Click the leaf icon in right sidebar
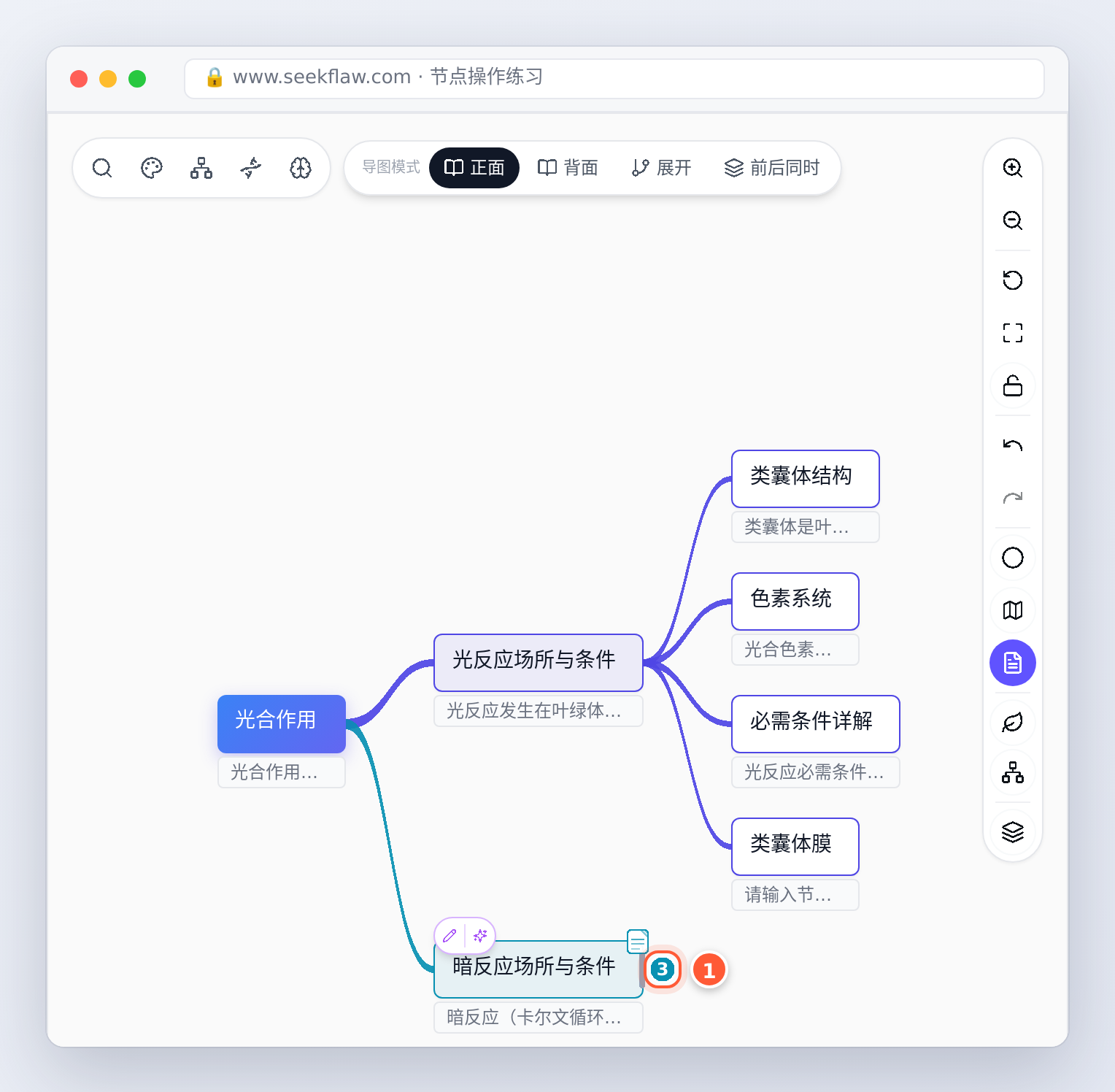Screen dimensions: 1115x1092 [x=1013, y=723]
